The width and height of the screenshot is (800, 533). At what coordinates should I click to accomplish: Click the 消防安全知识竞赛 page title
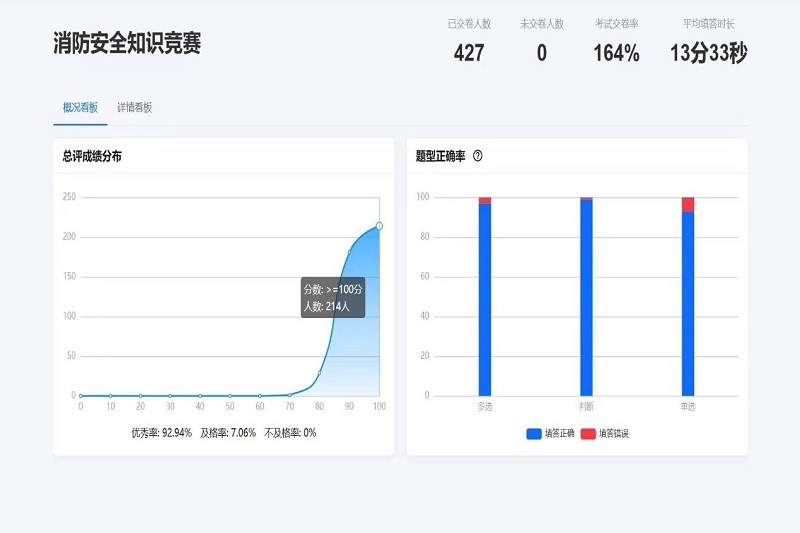click(x=127, y=43)
